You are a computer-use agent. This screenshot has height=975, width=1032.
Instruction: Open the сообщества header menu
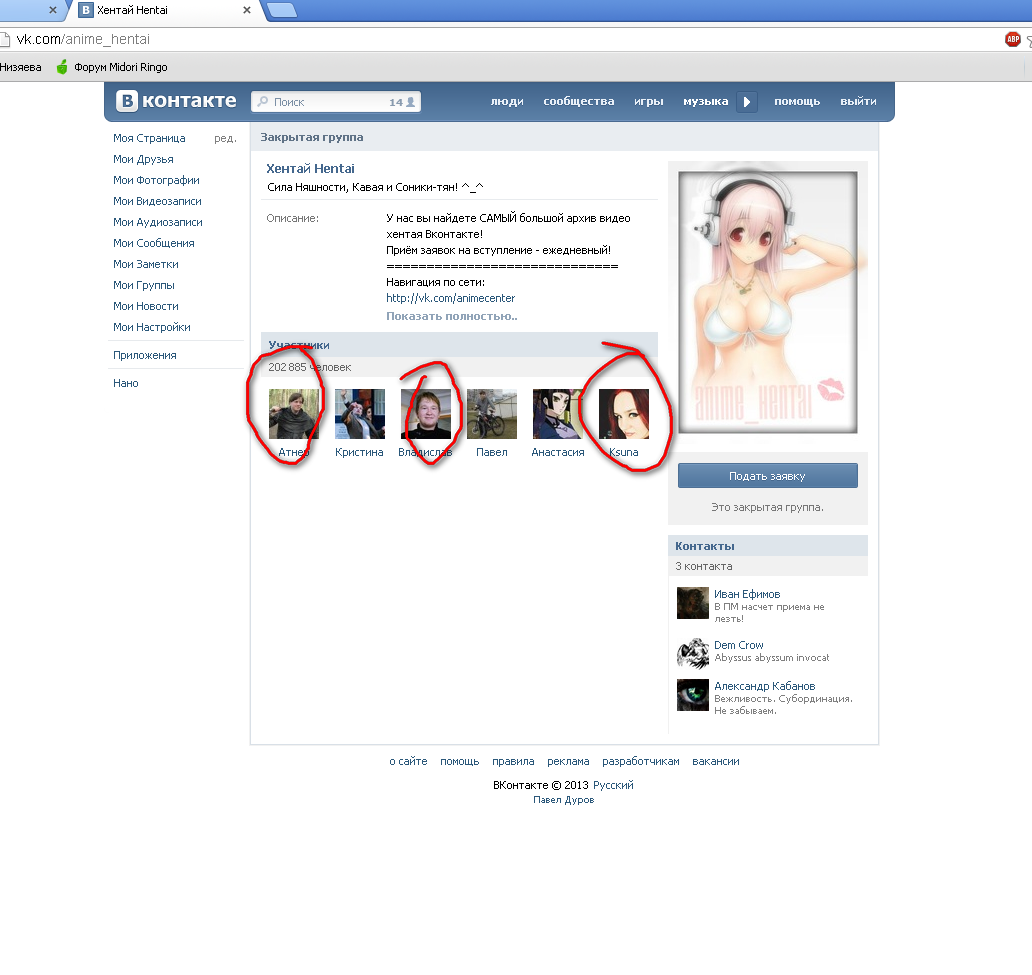tap(579, 101)
